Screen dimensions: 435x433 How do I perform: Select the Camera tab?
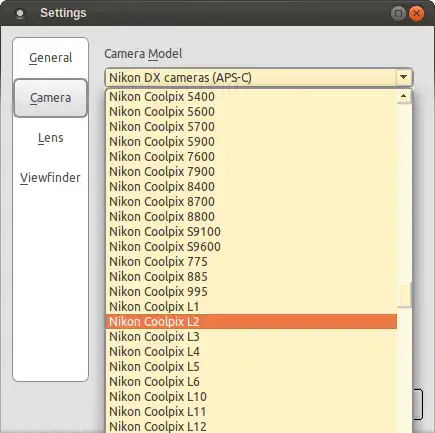[x=50, y=98]
